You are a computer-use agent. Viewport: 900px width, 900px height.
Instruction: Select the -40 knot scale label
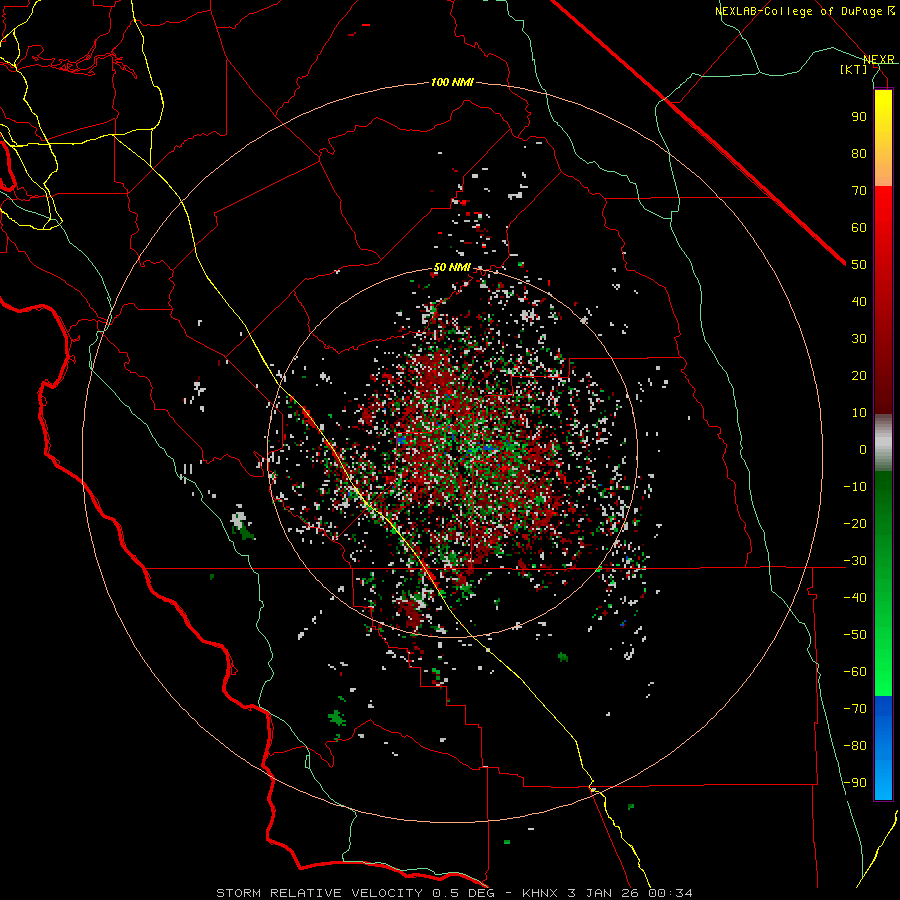tap(855, 598)
